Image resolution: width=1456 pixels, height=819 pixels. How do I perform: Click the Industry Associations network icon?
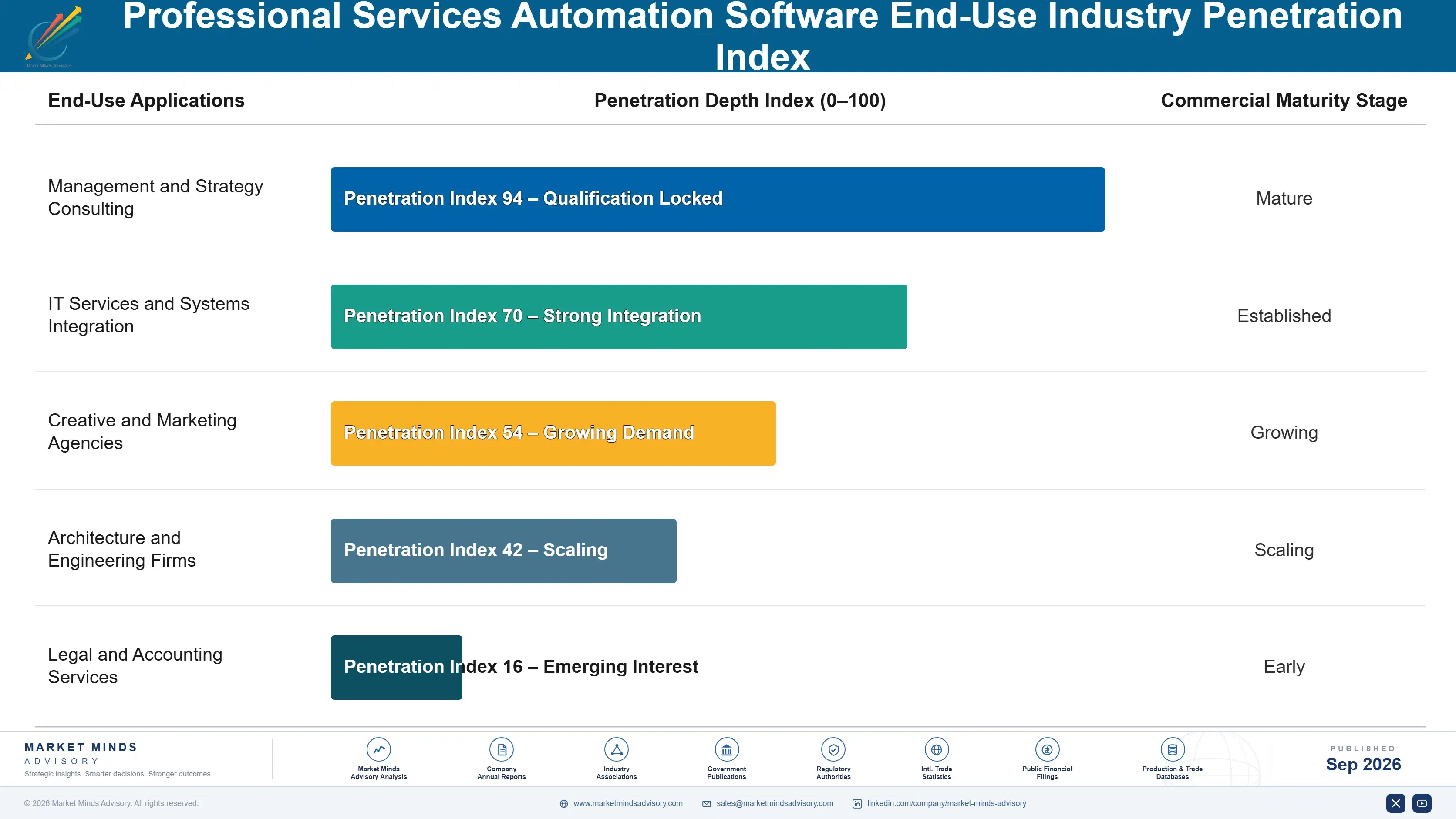pos(616,749)
